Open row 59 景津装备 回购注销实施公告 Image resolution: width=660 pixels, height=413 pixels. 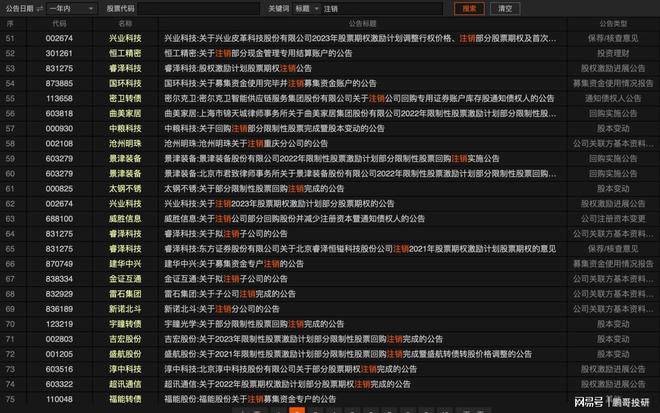[332, 159]
